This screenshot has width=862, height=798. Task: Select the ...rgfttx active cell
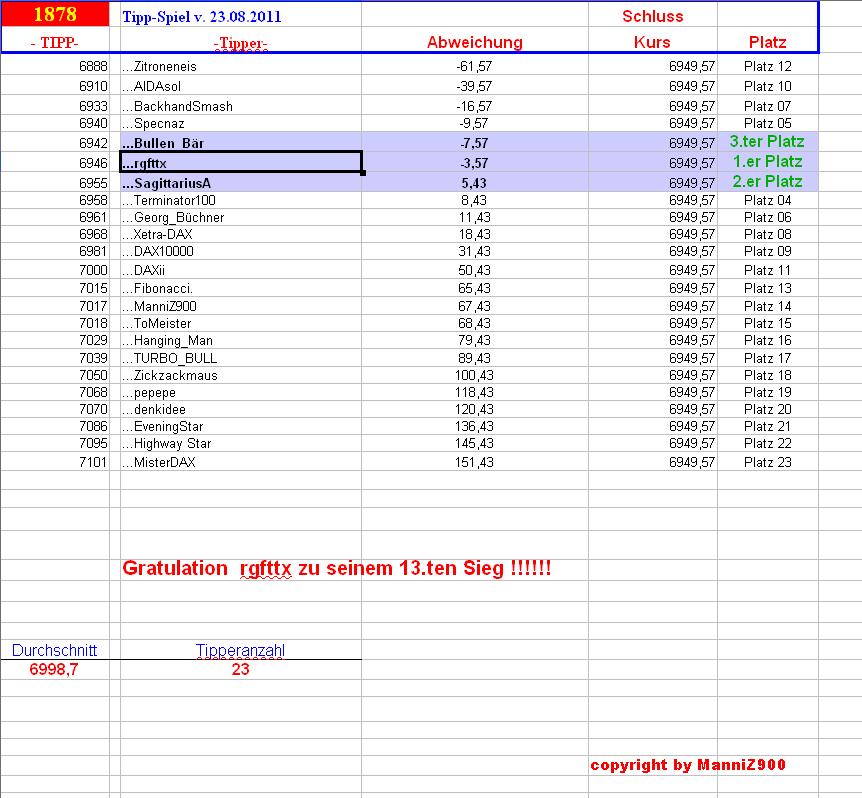click(241, 162)
